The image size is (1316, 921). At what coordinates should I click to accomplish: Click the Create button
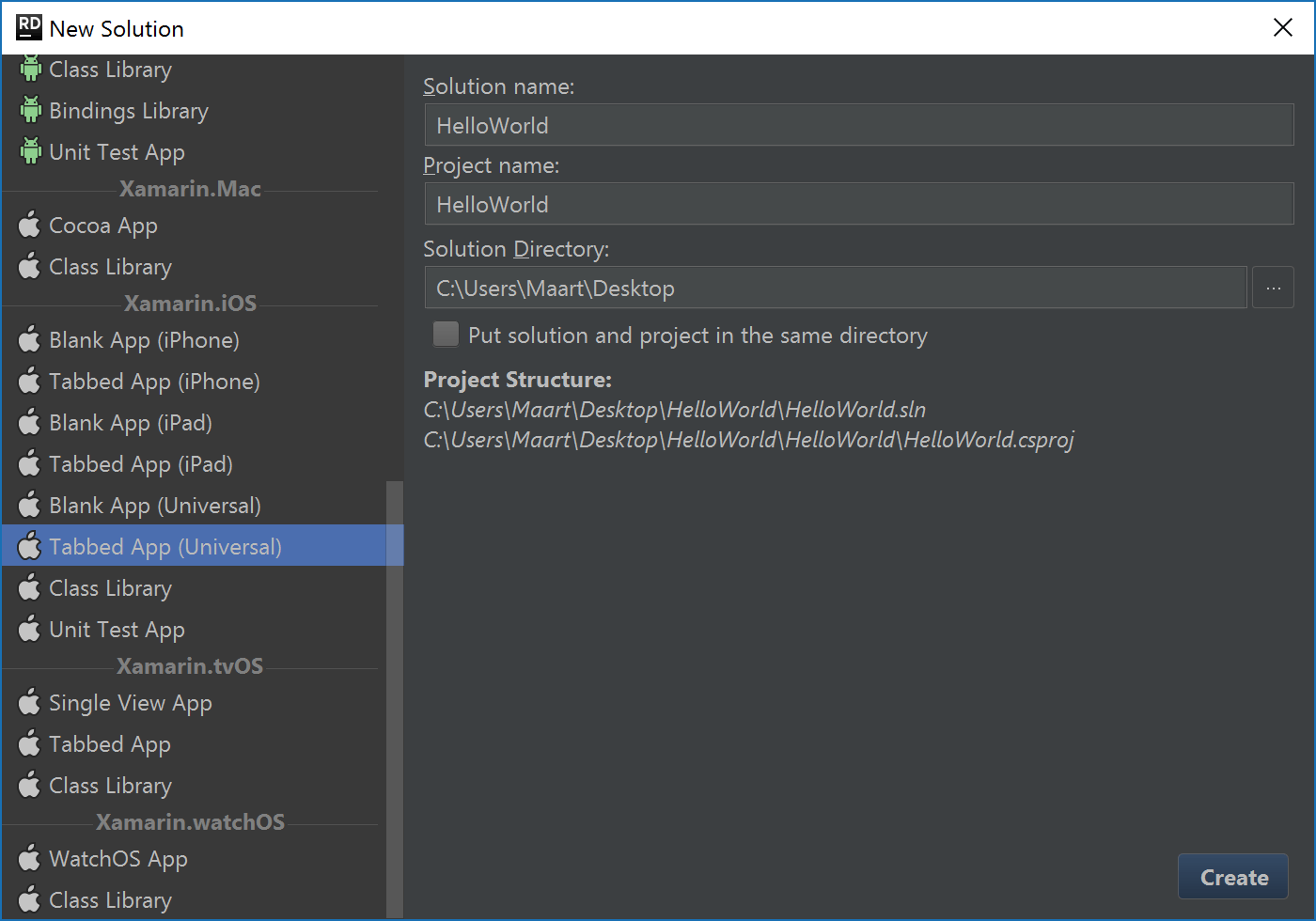click(x=1233, y=877)
